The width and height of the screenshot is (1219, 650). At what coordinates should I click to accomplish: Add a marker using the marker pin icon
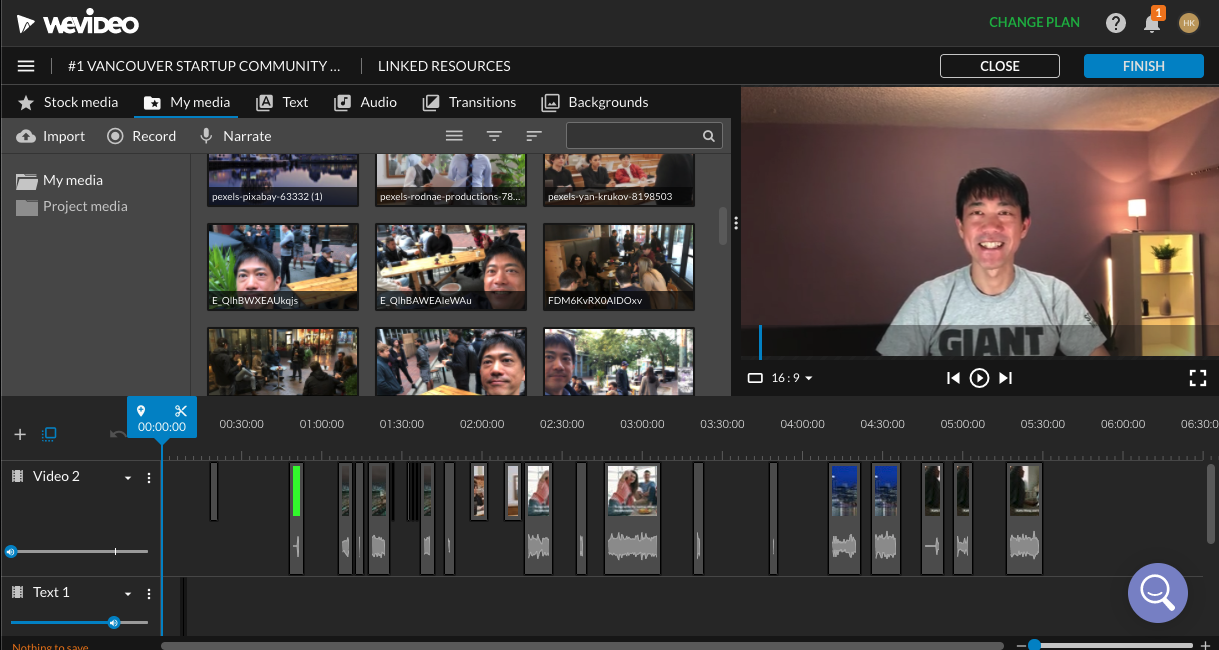tap(140, 410)
